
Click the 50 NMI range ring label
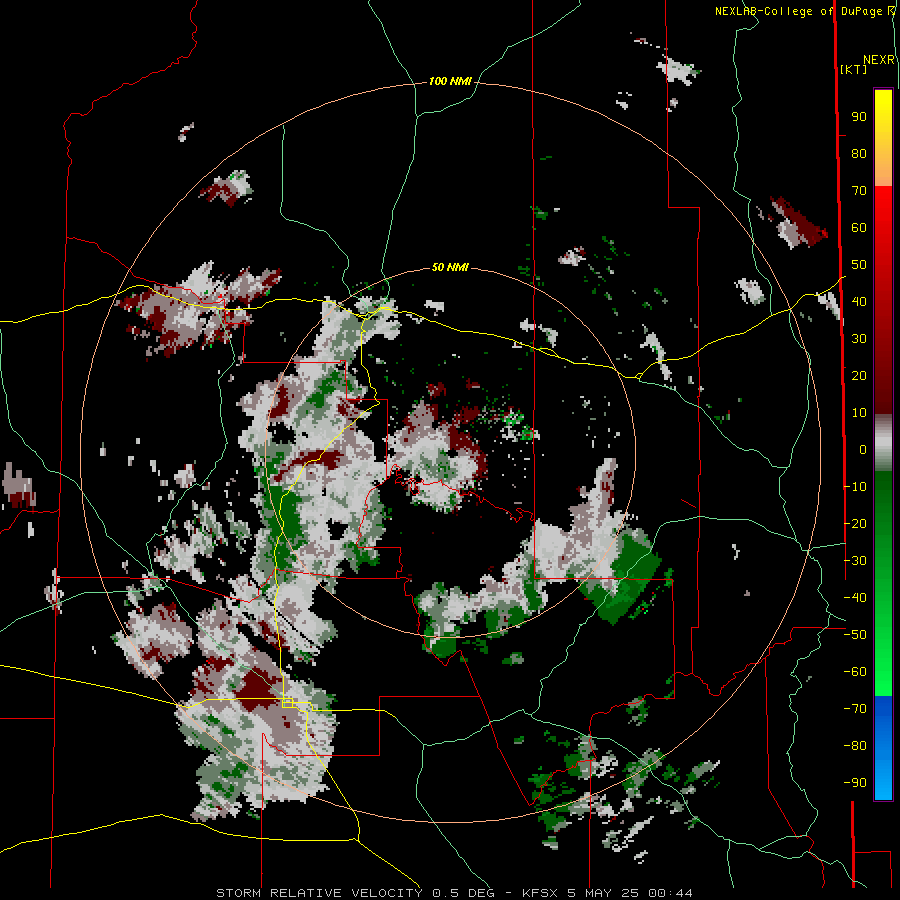click(x=450, y=267)
